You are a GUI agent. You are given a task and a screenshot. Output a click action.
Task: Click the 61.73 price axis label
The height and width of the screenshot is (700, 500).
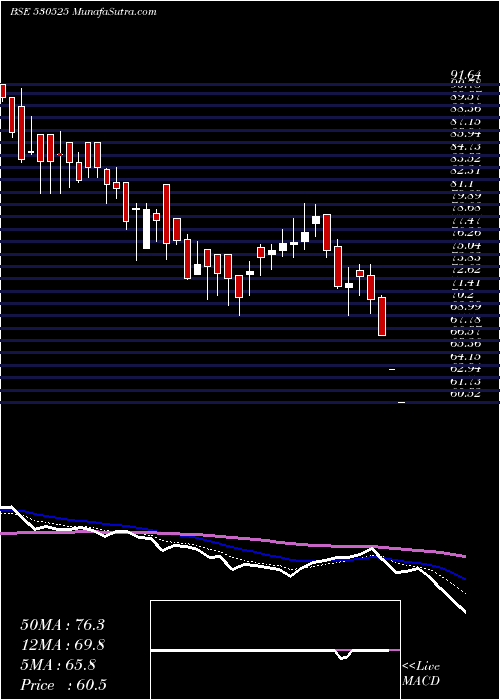pos(465,382)
